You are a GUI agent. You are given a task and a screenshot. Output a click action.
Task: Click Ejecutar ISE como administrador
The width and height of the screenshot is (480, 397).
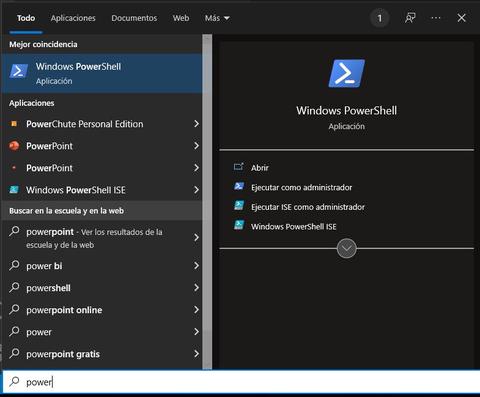[308, 207]
